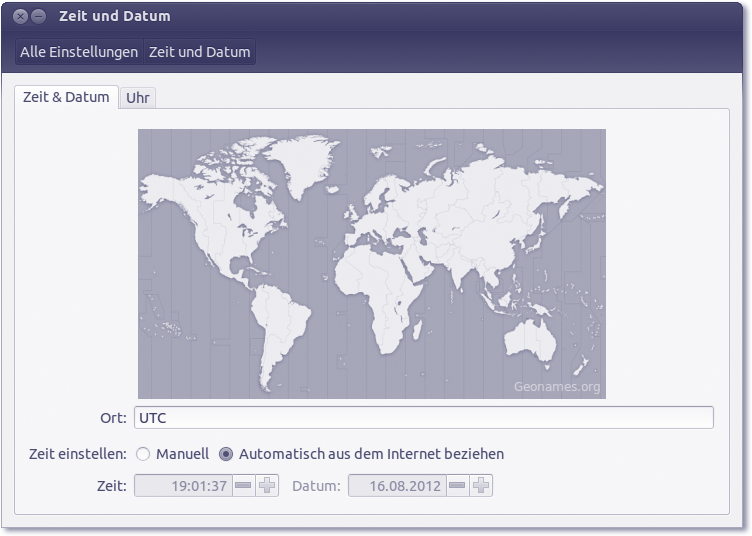Image resolution: width=752 pixels, height=536 pixels.
Task: Increase the Zeit value with plus button
Action: coord(267,486)
